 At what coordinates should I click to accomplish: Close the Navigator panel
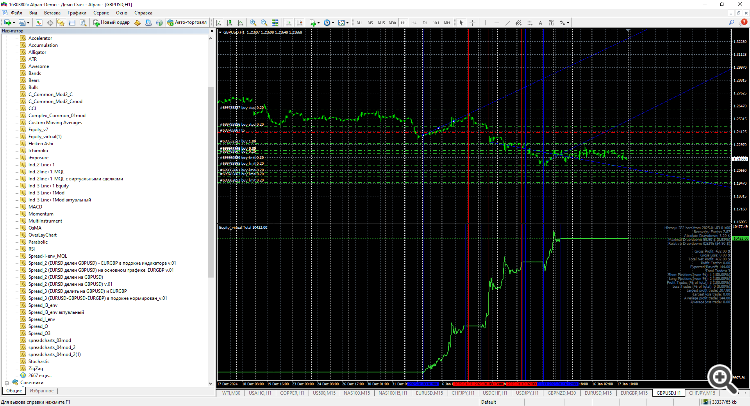pyautogui.click(x=211, y=31)
